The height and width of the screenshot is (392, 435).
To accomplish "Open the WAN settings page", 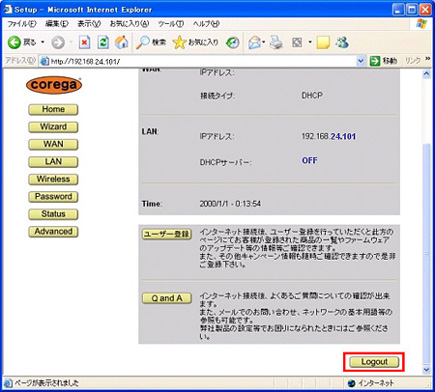I will [53, 144].
